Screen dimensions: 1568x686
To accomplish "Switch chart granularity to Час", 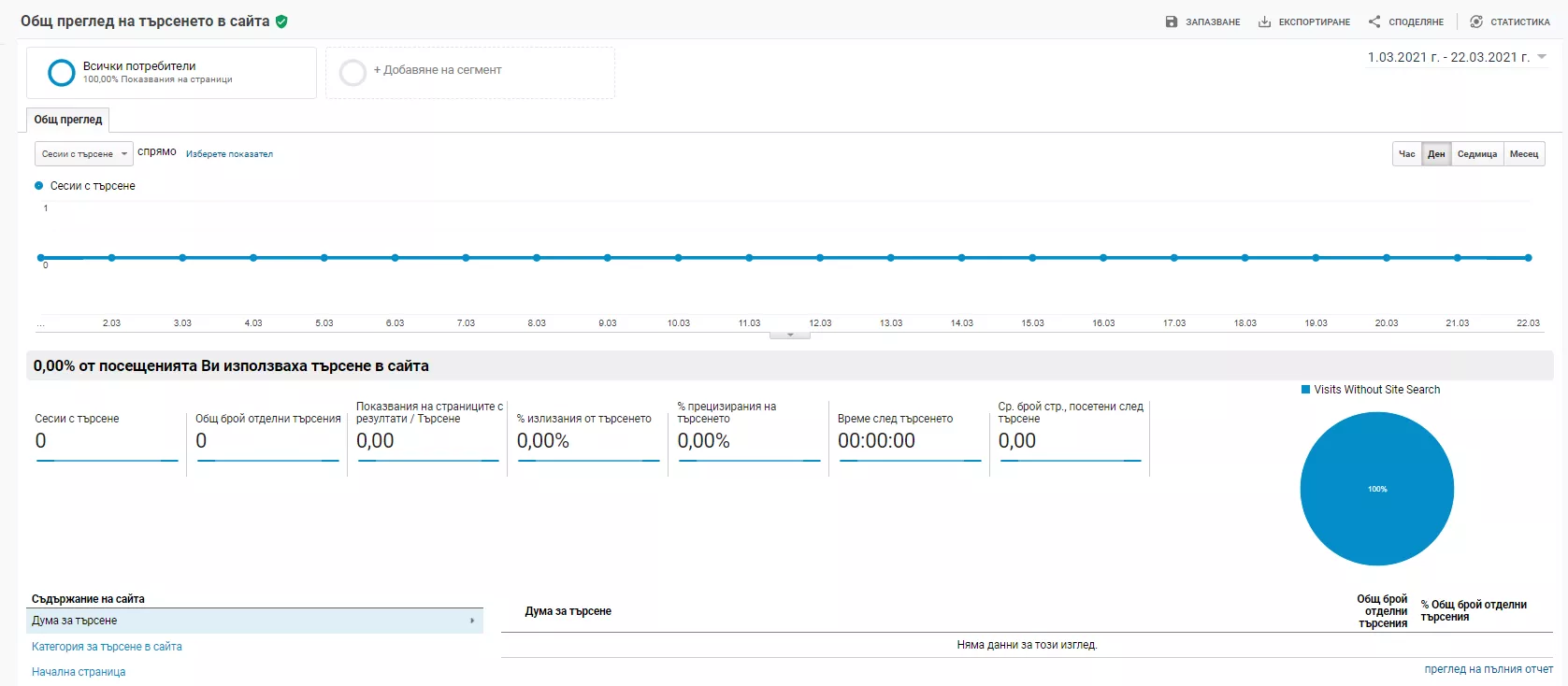I will coord(1406,154).
